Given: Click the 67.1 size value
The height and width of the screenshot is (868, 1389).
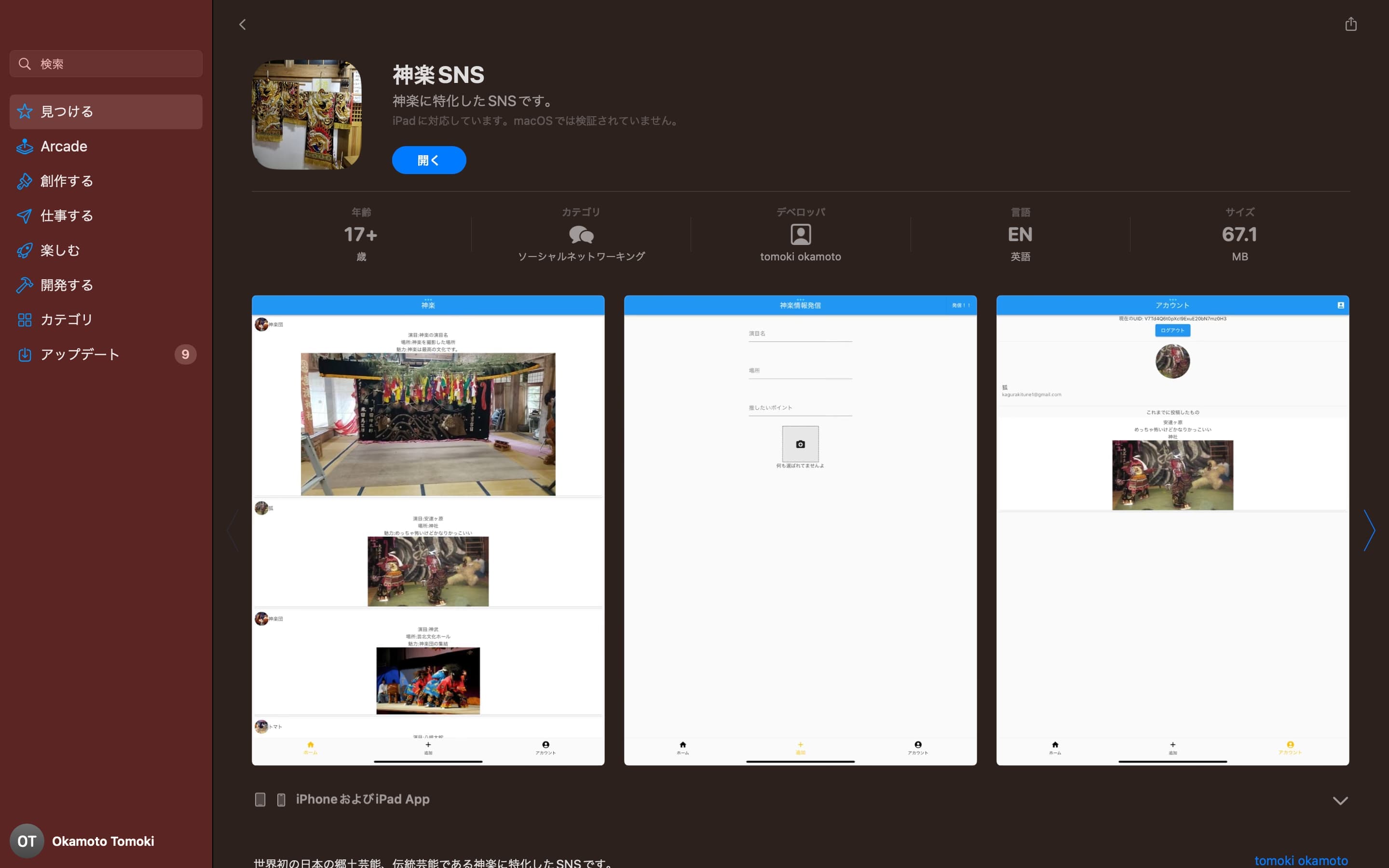Looking at the screenshot, I should pos(1239,234).
